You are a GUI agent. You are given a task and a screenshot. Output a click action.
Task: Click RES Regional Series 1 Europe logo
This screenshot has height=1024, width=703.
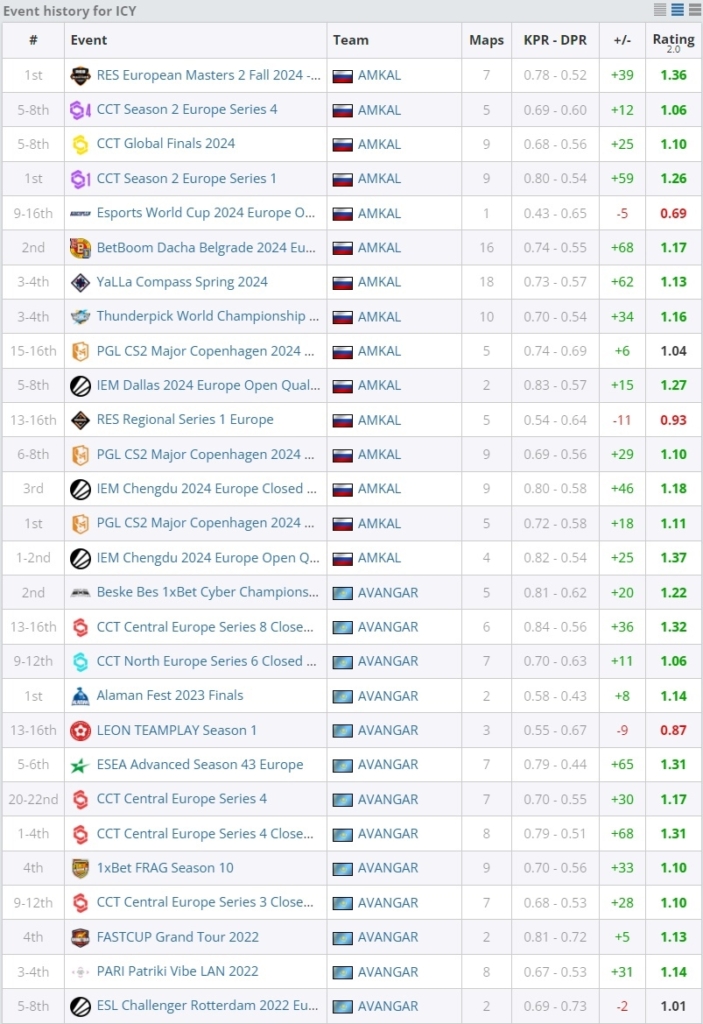(x=80, y=420)
